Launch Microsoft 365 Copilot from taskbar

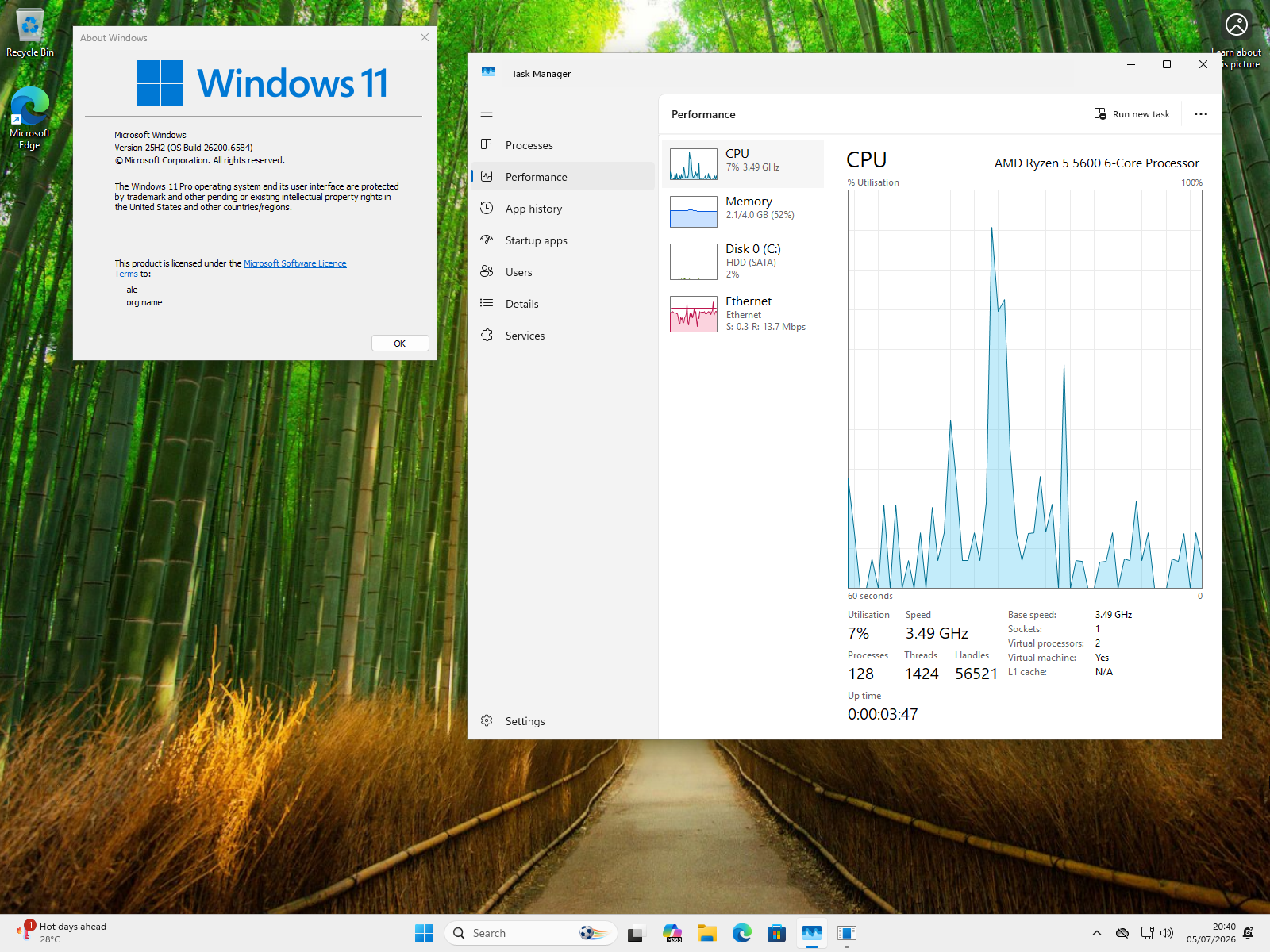point(672,933)
